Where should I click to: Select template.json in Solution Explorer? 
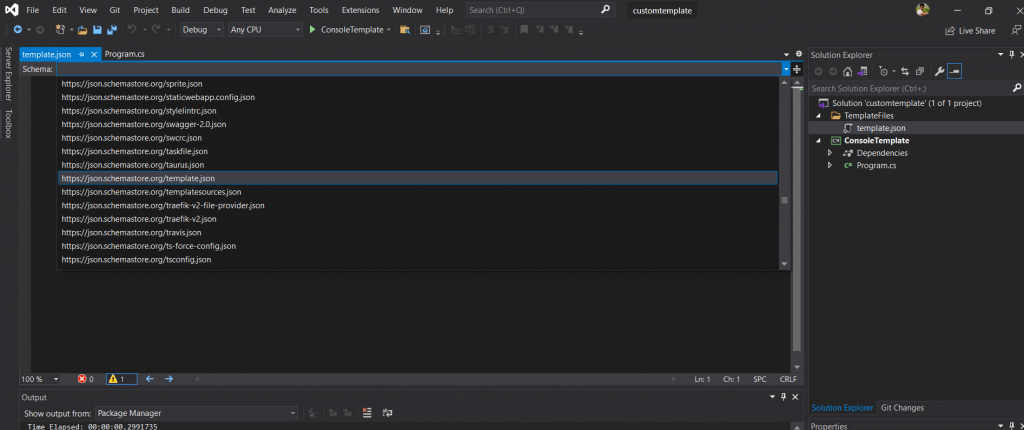pyautogui.click(x=881, y=128)
